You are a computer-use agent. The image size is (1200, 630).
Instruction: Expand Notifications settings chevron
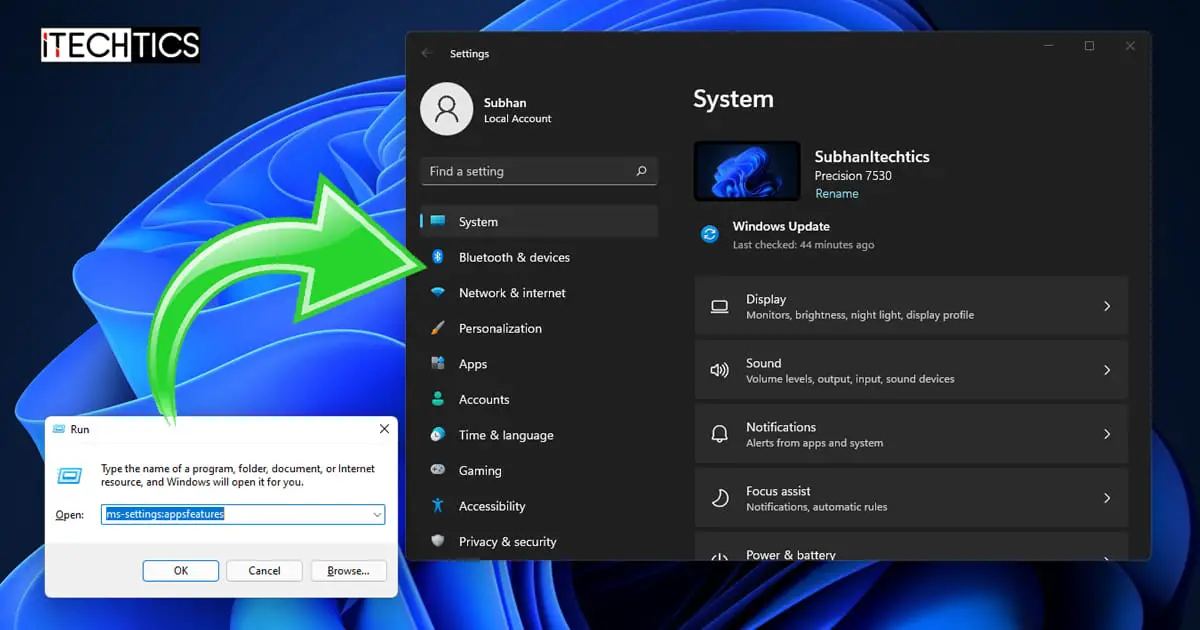(1106, 434)
